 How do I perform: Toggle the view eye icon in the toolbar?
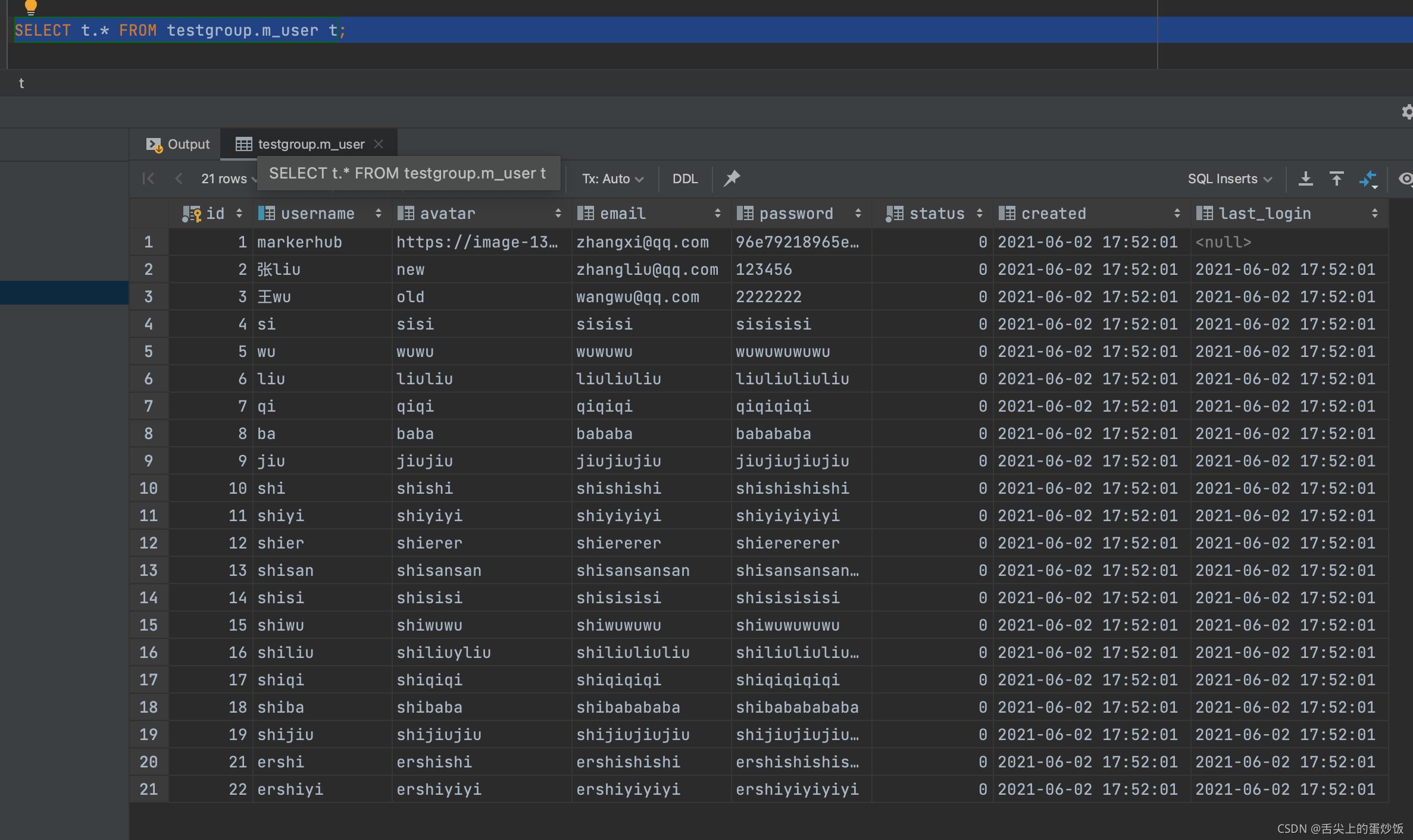(1405, 178)
